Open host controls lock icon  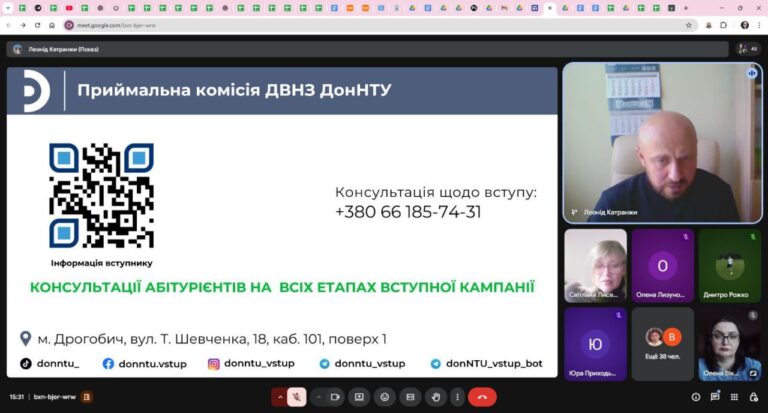coord(753,397)
